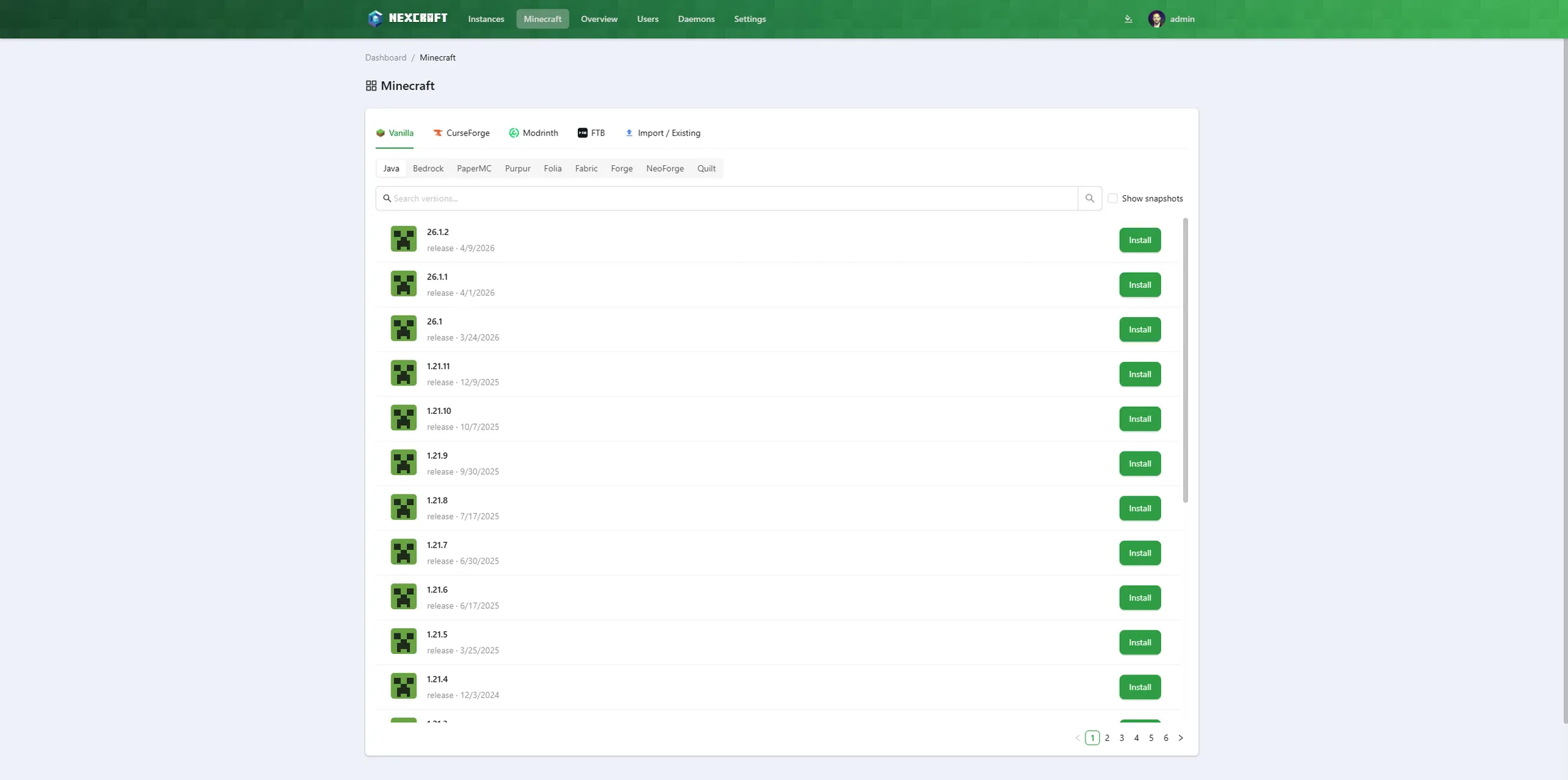Image resolution: width=1568 pixels, height=780 pixels.
Task: Install version 1.21.10
Action: [1140, 419]
